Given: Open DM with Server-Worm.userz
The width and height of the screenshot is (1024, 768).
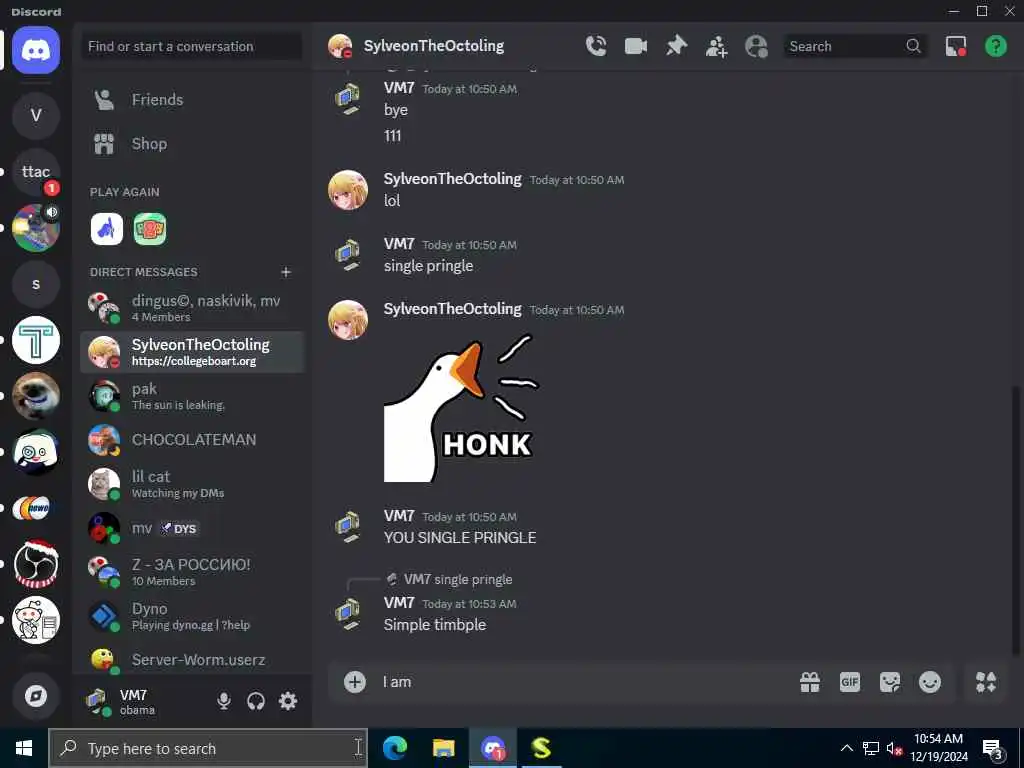Looking at the screenshot, I should click(191, 660).
